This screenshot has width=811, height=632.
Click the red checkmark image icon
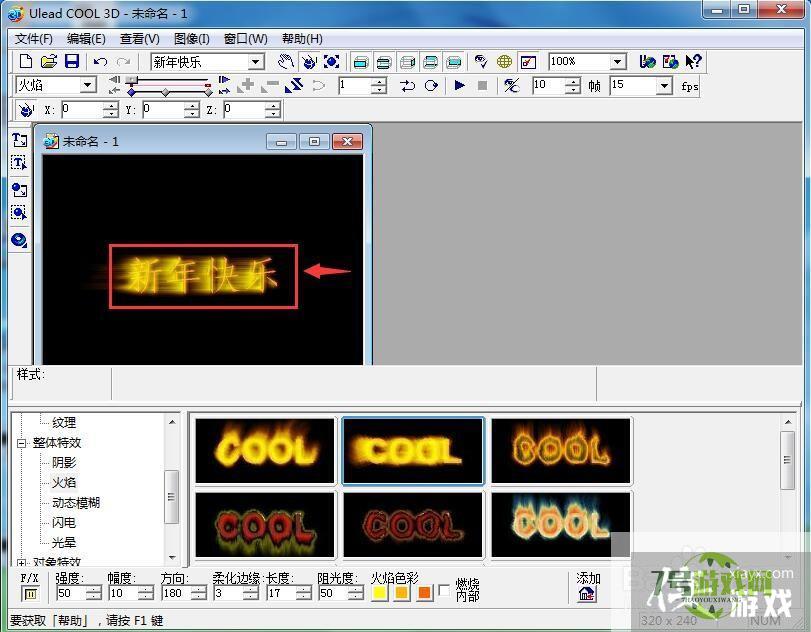[528, 62]
